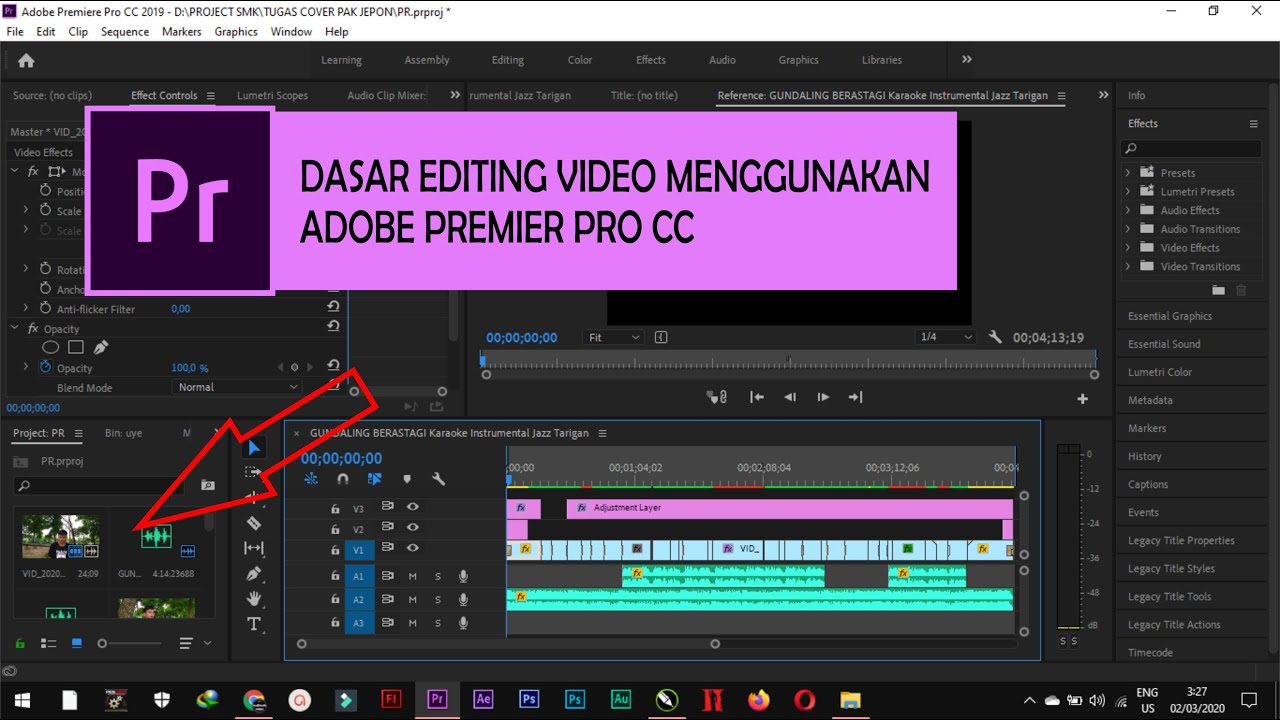Open Adobe Audition from the taskbar

(x=620, y=699)
